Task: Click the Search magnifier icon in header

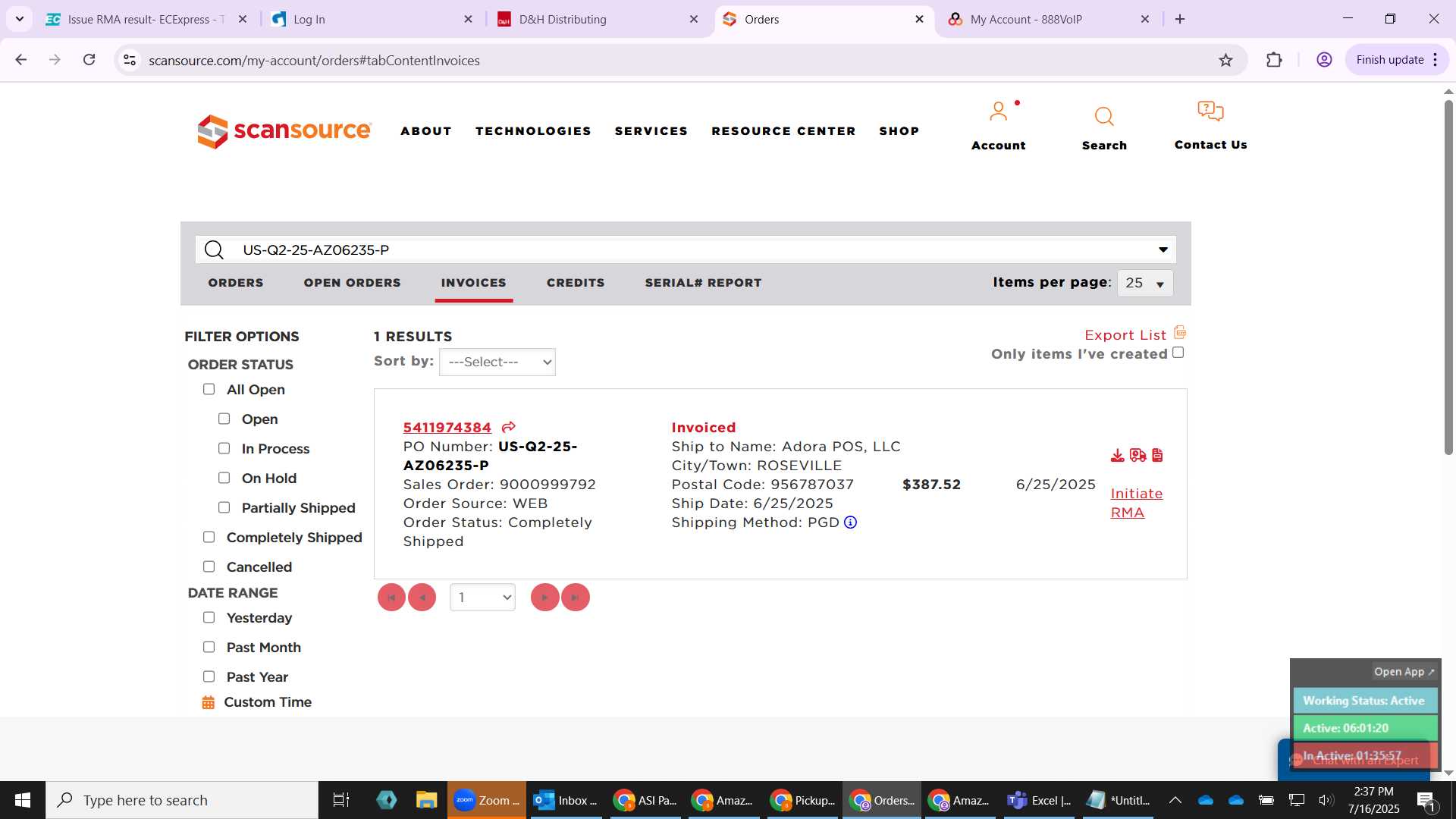Action: pyautogui.click(x=1104, y=116)
